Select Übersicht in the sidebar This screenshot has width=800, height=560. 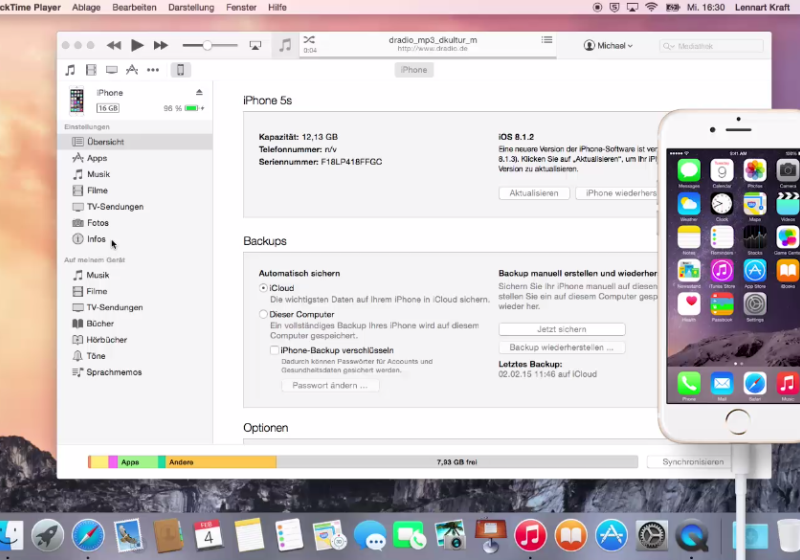[135, 142]
